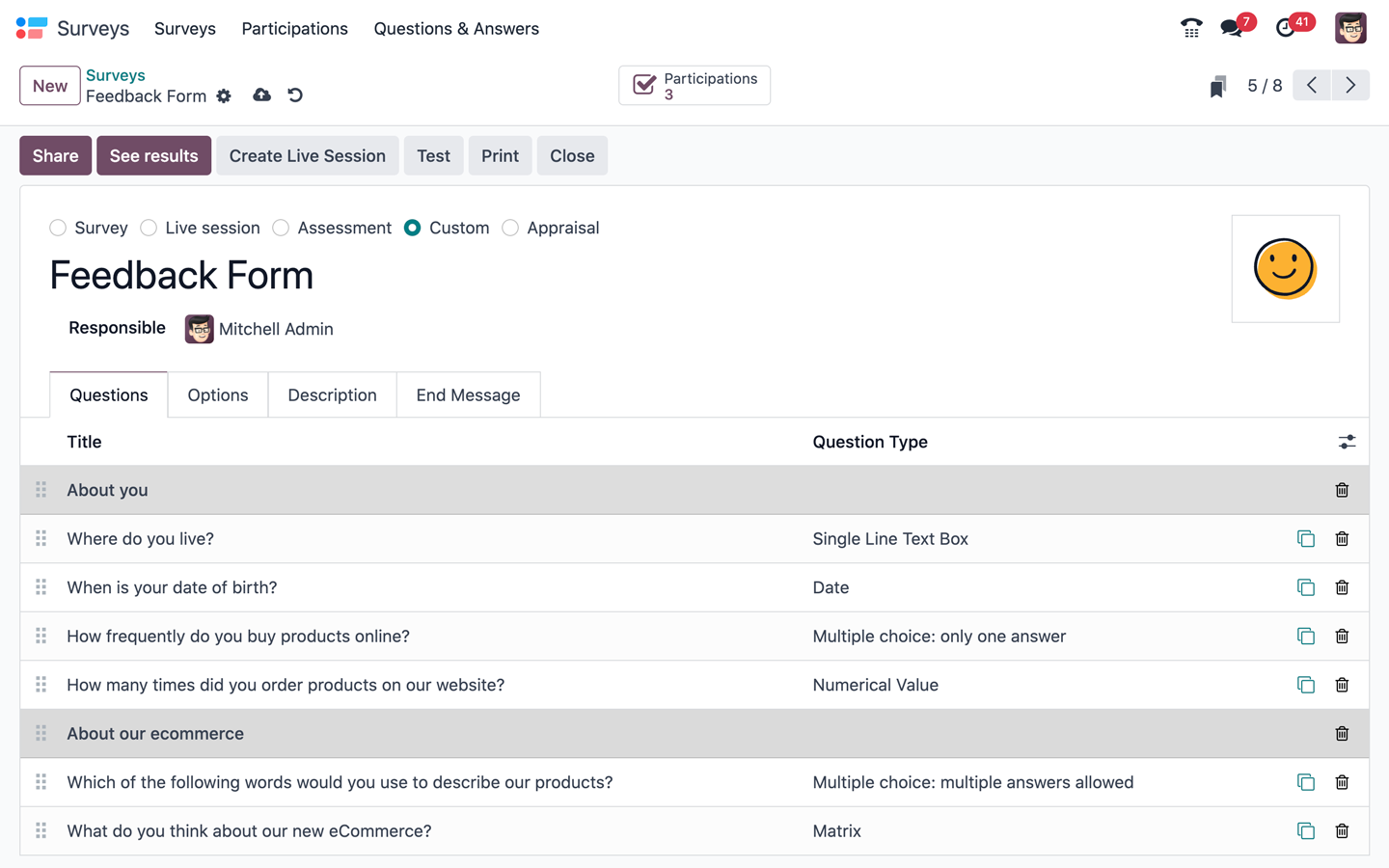Go to the previous survey record

1311,85
